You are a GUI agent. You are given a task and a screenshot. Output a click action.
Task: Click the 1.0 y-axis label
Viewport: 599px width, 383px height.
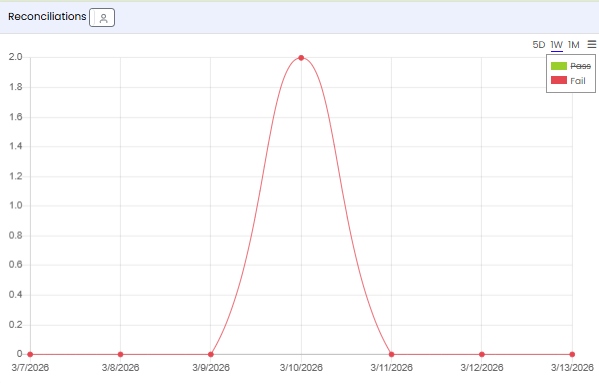coord(16,205)
